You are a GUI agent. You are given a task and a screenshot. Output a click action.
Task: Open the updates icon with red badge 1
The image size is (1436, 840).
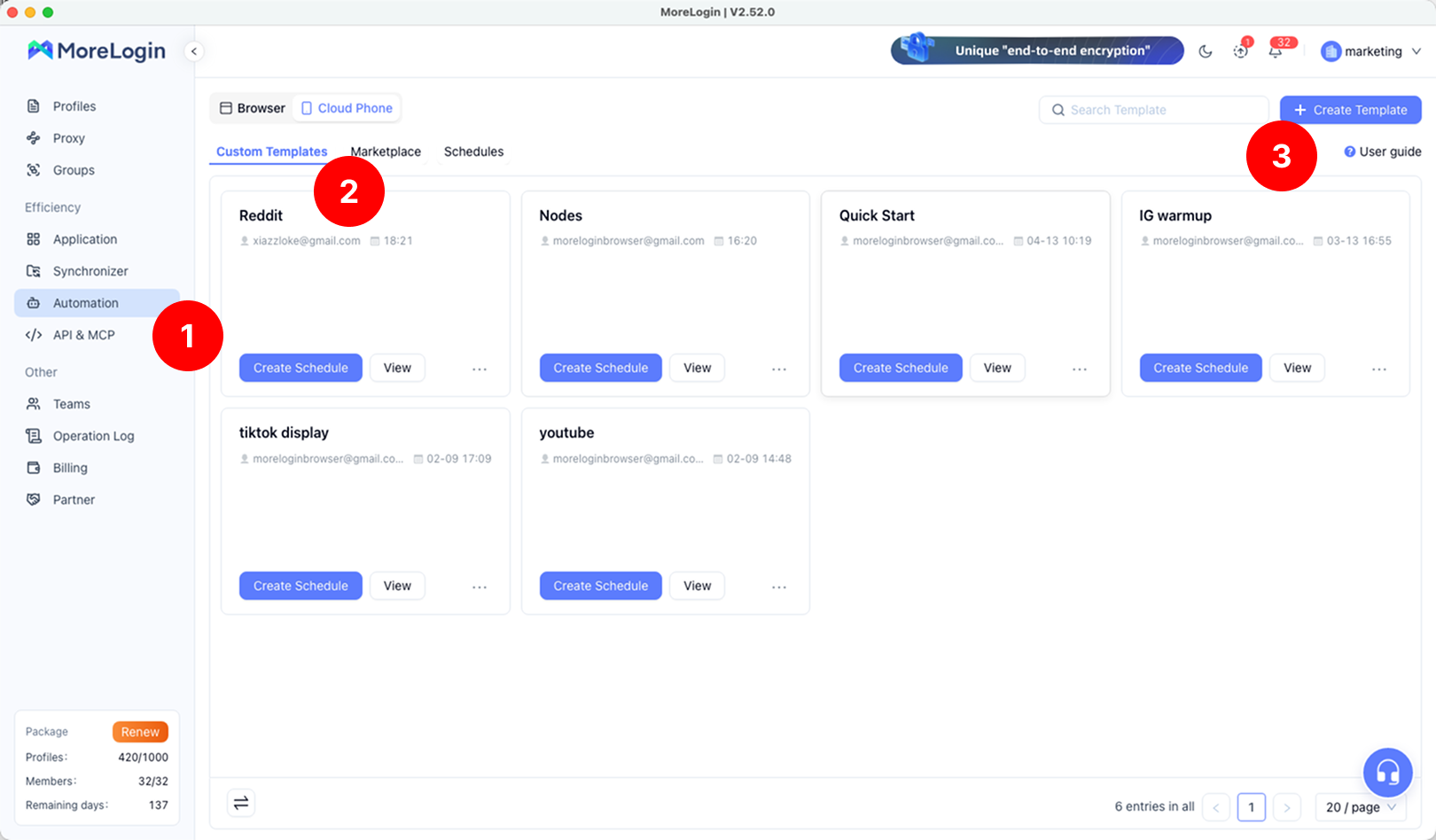1241,51
